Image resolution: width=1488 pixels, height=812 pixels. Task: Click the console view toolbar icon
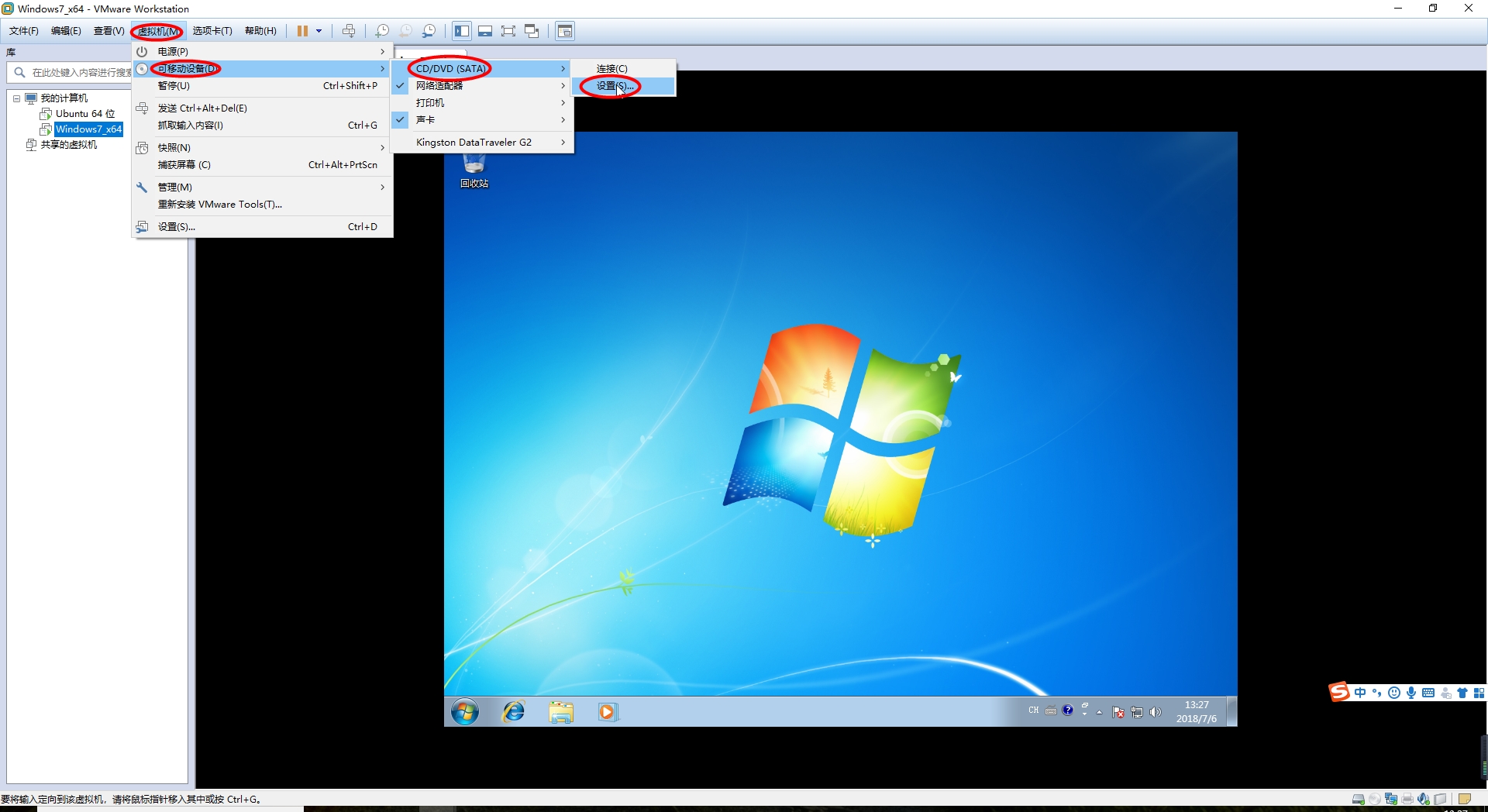[x=565, y=31]
